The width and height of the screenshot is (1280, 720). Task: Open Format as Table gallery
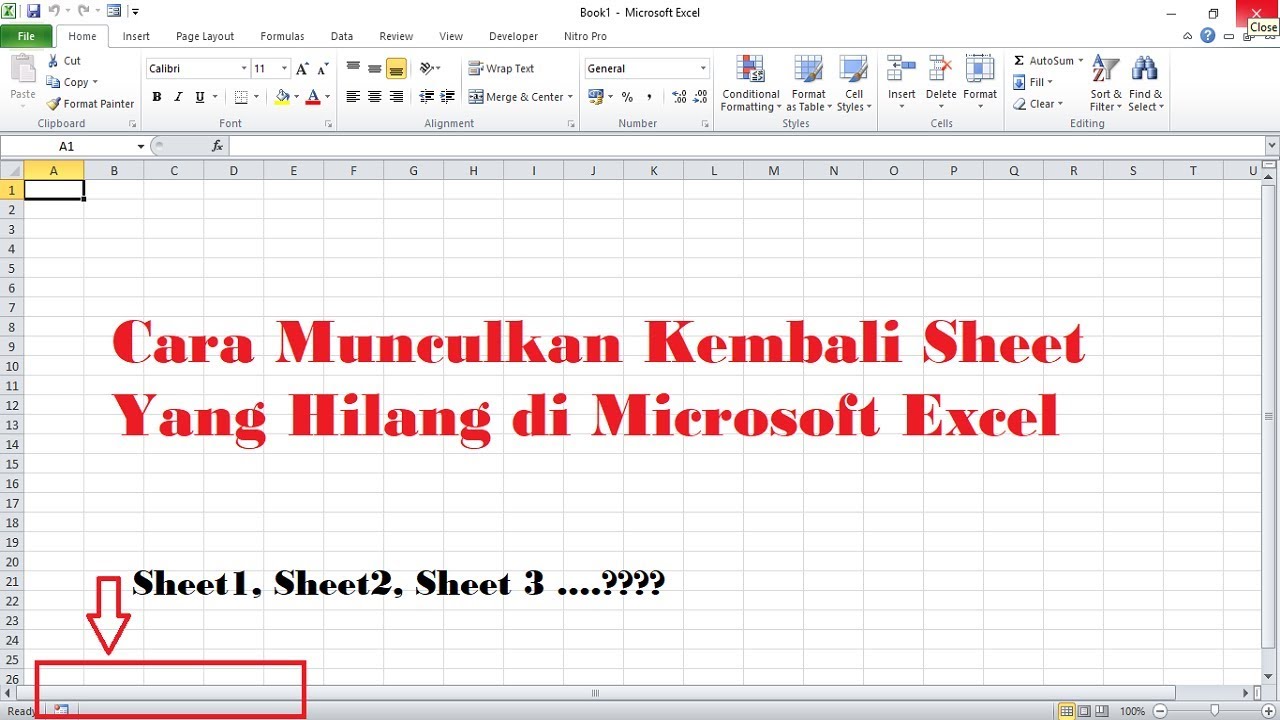808,83
